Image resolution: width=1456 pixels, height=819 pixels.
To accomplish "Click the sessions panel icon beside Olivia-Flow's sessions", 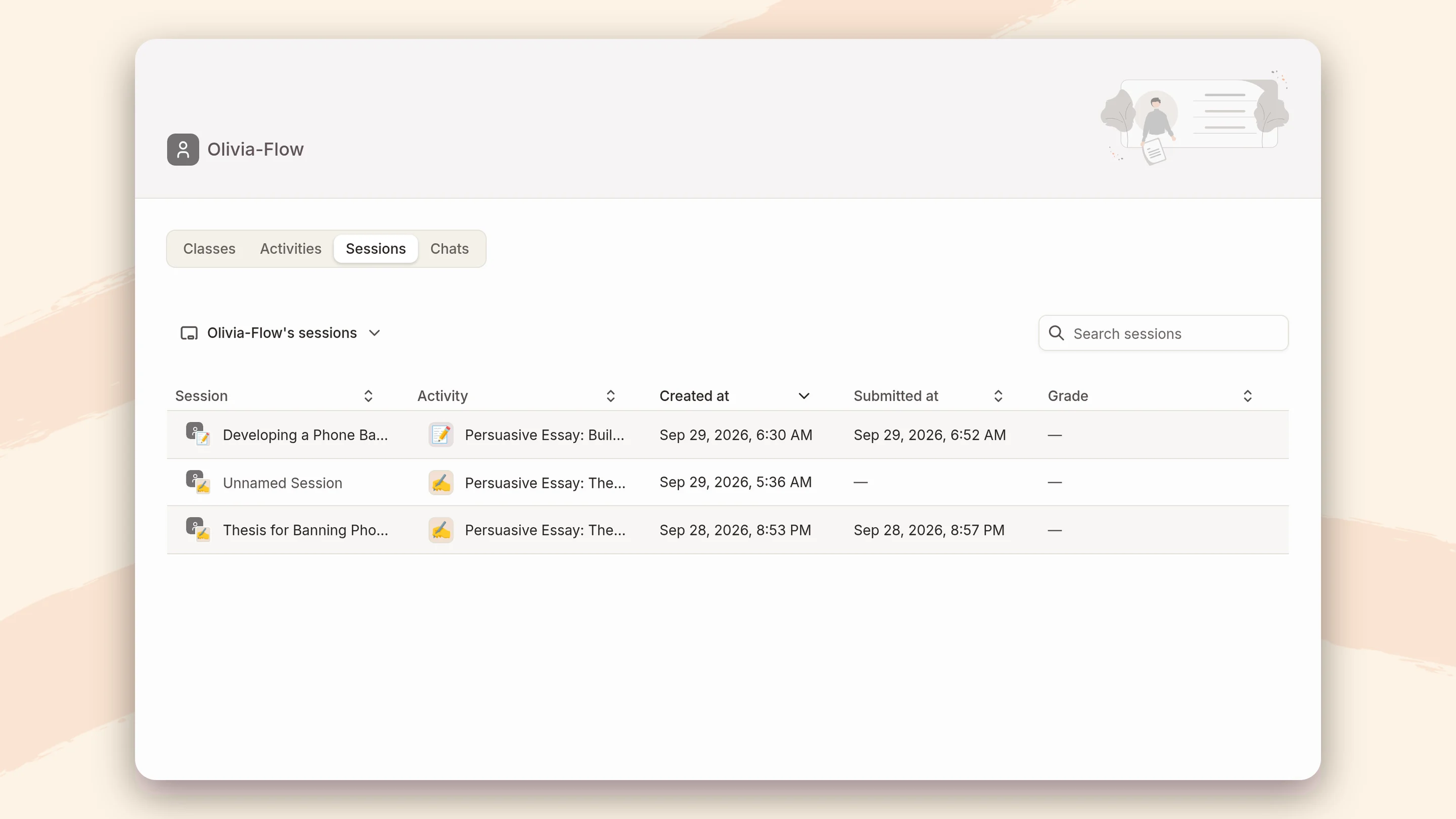I will [x=189, y=333].
